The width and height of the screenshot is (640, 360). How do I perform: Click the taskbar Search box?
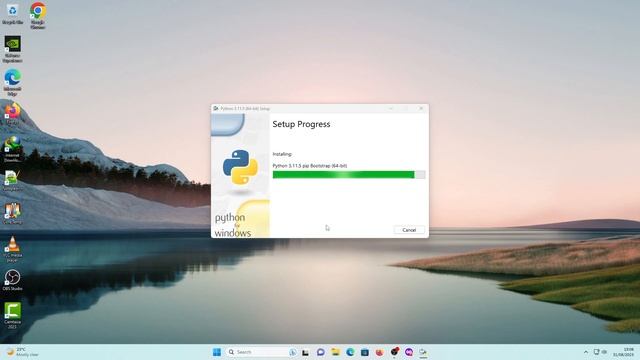pyautogui.click(x=261, y=352)
